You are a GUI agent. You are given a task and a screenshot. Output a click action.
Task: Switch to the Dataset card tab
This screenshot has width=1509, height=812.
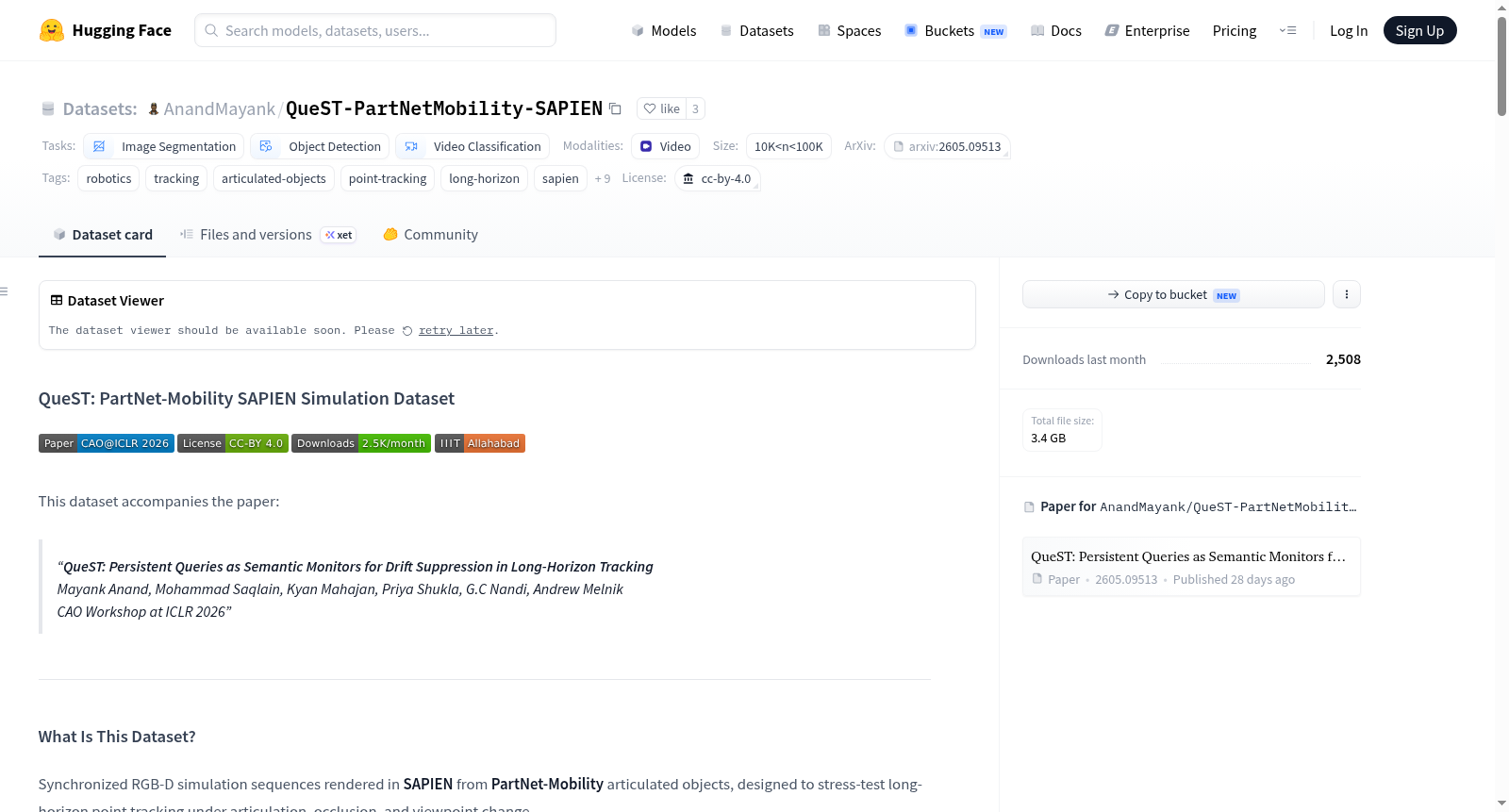(x=102, y=235)
